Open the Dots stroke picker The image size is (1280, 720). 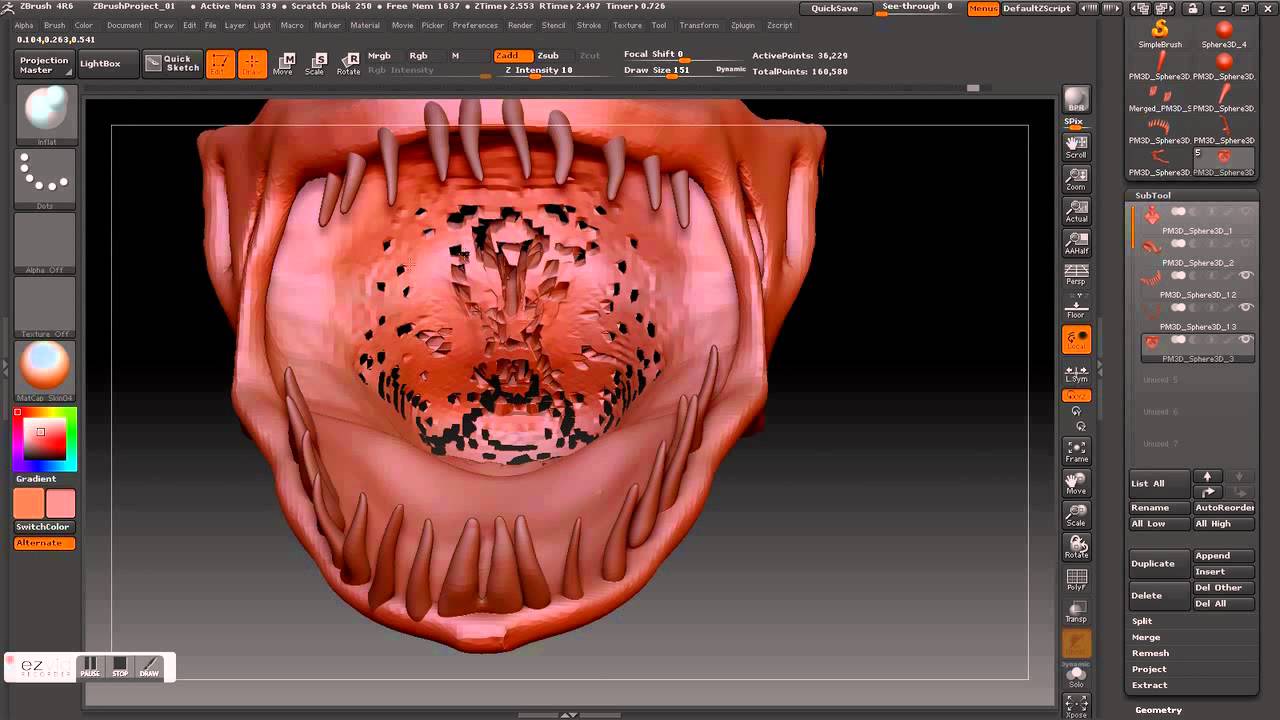(46, 178)
